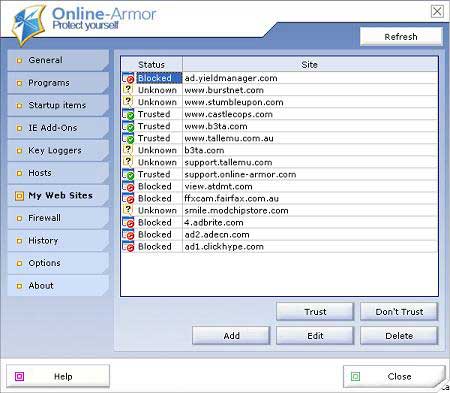Click the Don't Trust button
Viewport: 450px width, 393px height.
click(x=399, y=312)
